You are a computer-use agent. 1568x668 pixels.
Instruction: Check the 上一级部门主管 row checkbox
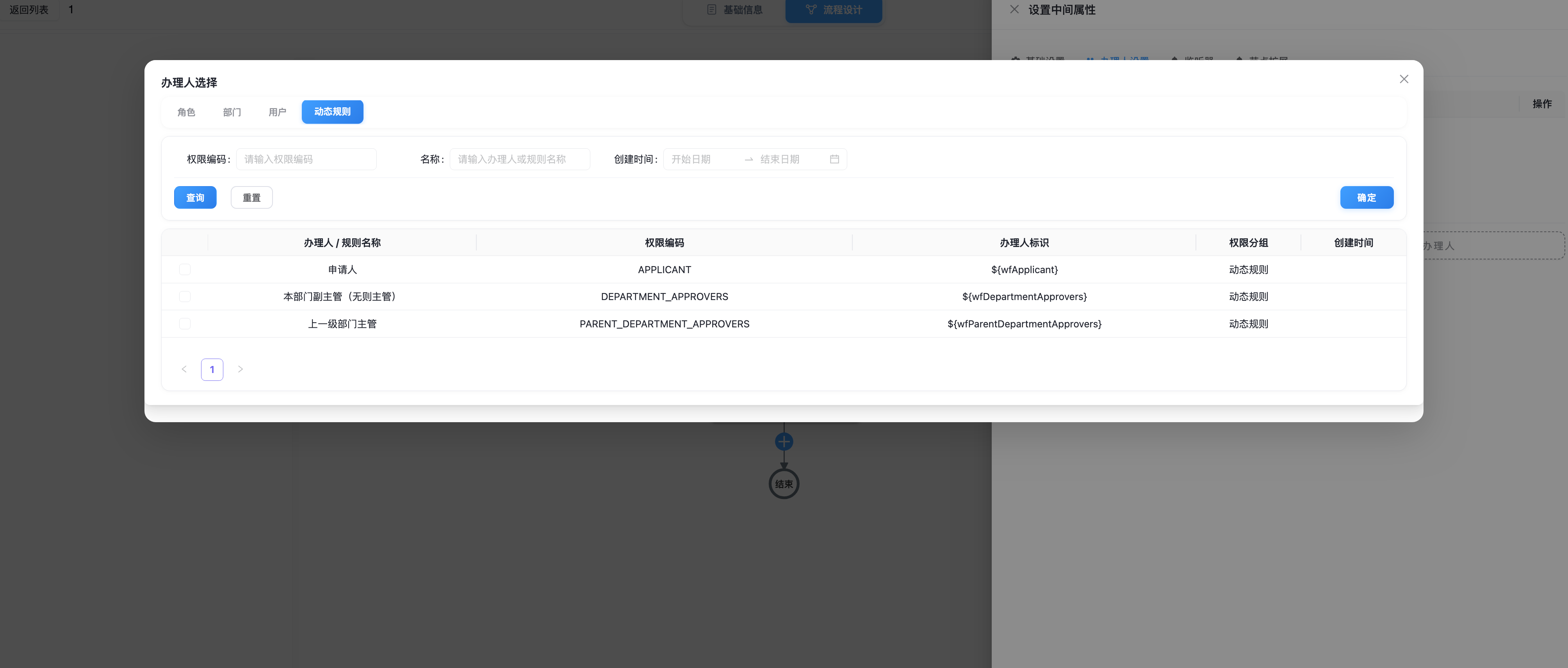pyautogui.click(x=185, y=323)
